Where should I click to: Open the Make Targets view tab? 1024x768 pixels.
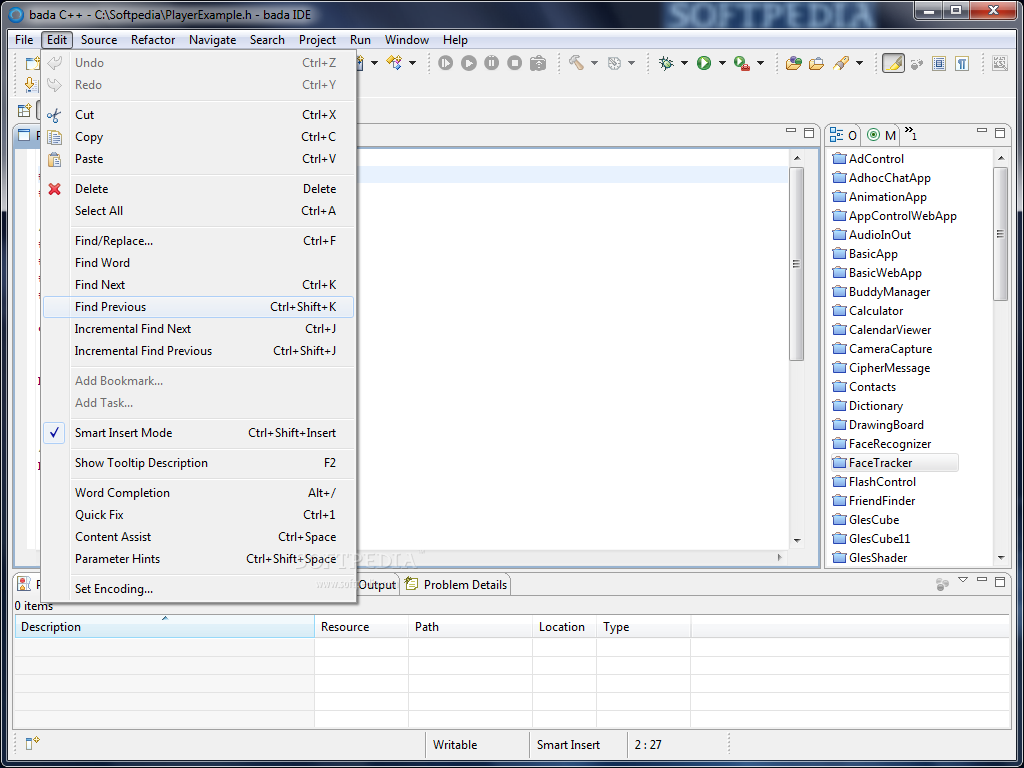pos(881,135)
